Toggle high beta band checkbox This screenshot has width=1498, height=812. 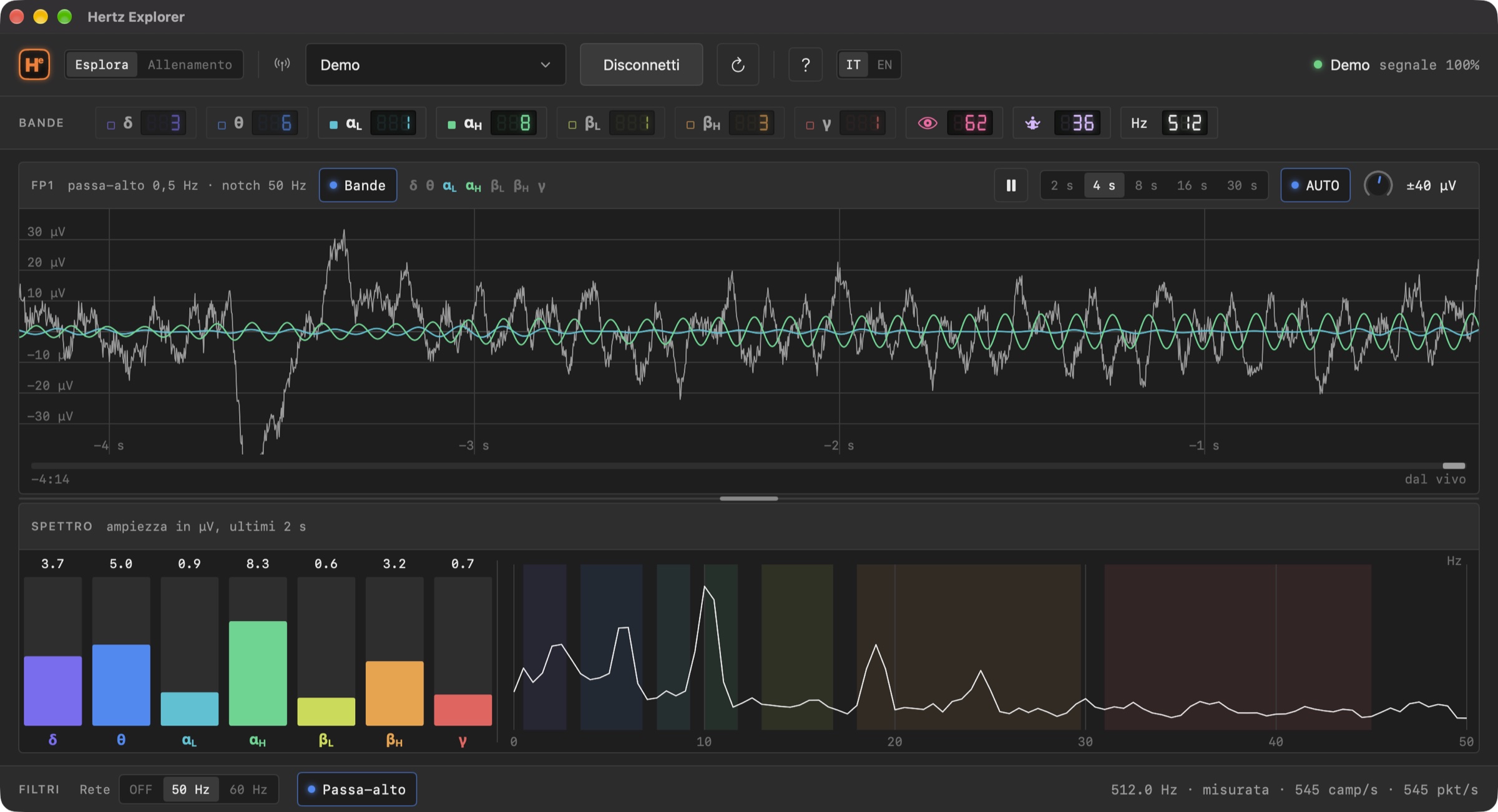(690, 125)
